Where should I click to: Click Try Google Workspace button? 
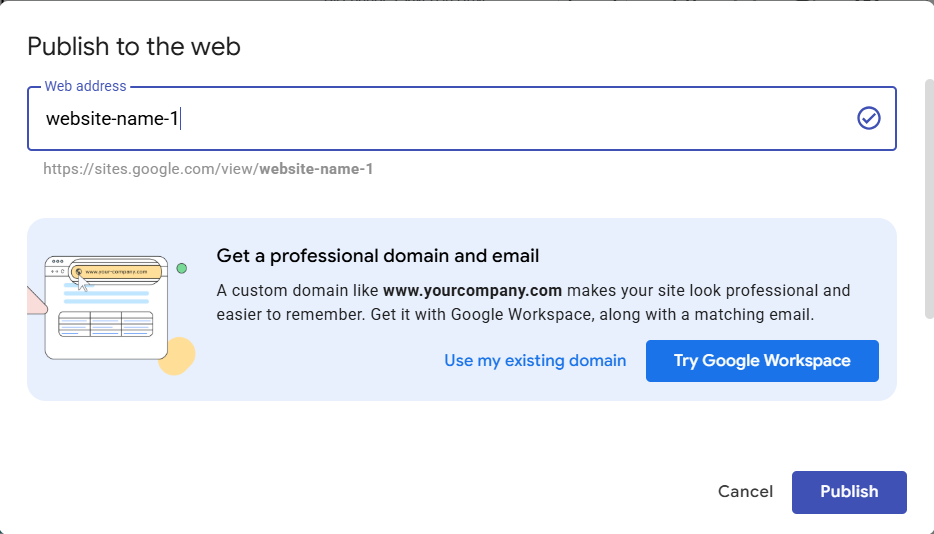tap(762, 361)
